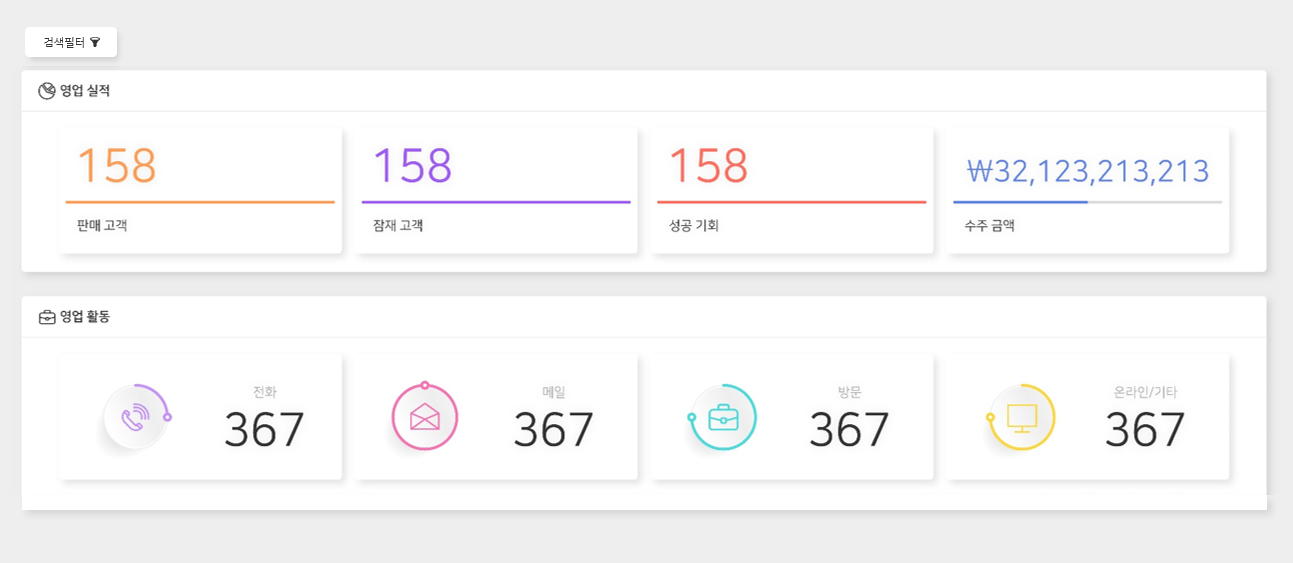Select the teal briefcase visit icon
Screen dimensions: 1293x563
(x=723, y=417)
